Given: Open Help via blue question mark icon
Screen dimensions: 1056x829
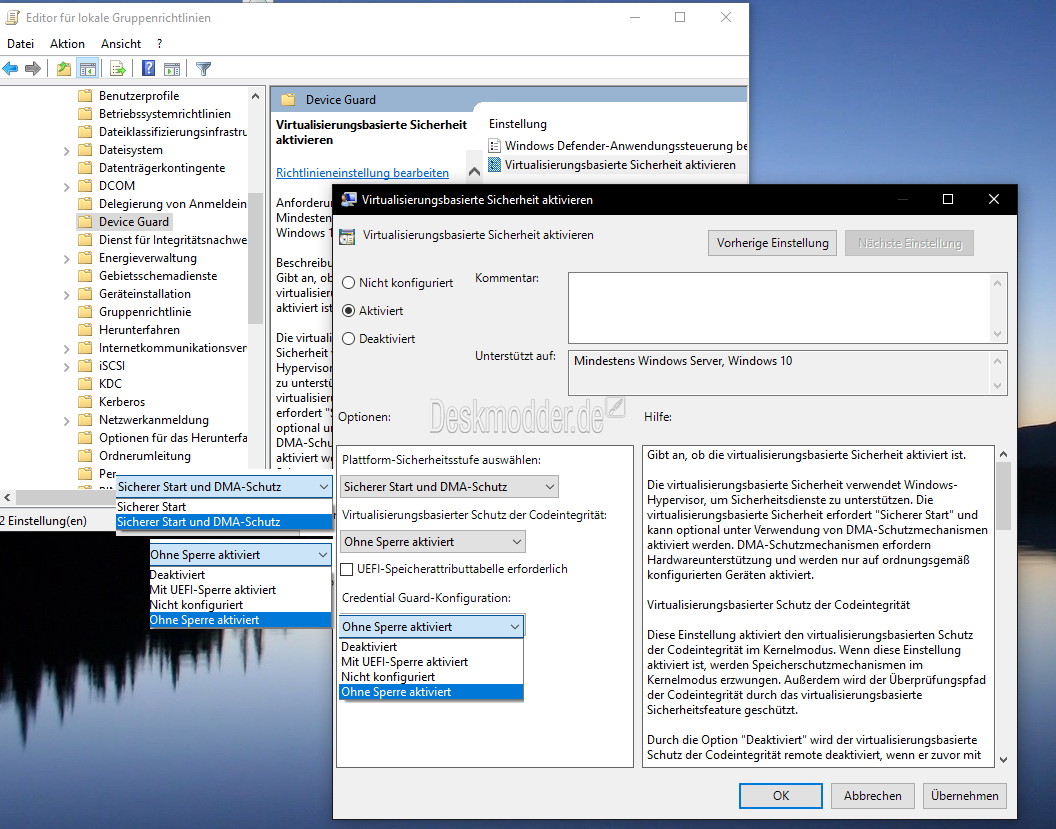Looking at the screenshot, I should pos(149,68).
